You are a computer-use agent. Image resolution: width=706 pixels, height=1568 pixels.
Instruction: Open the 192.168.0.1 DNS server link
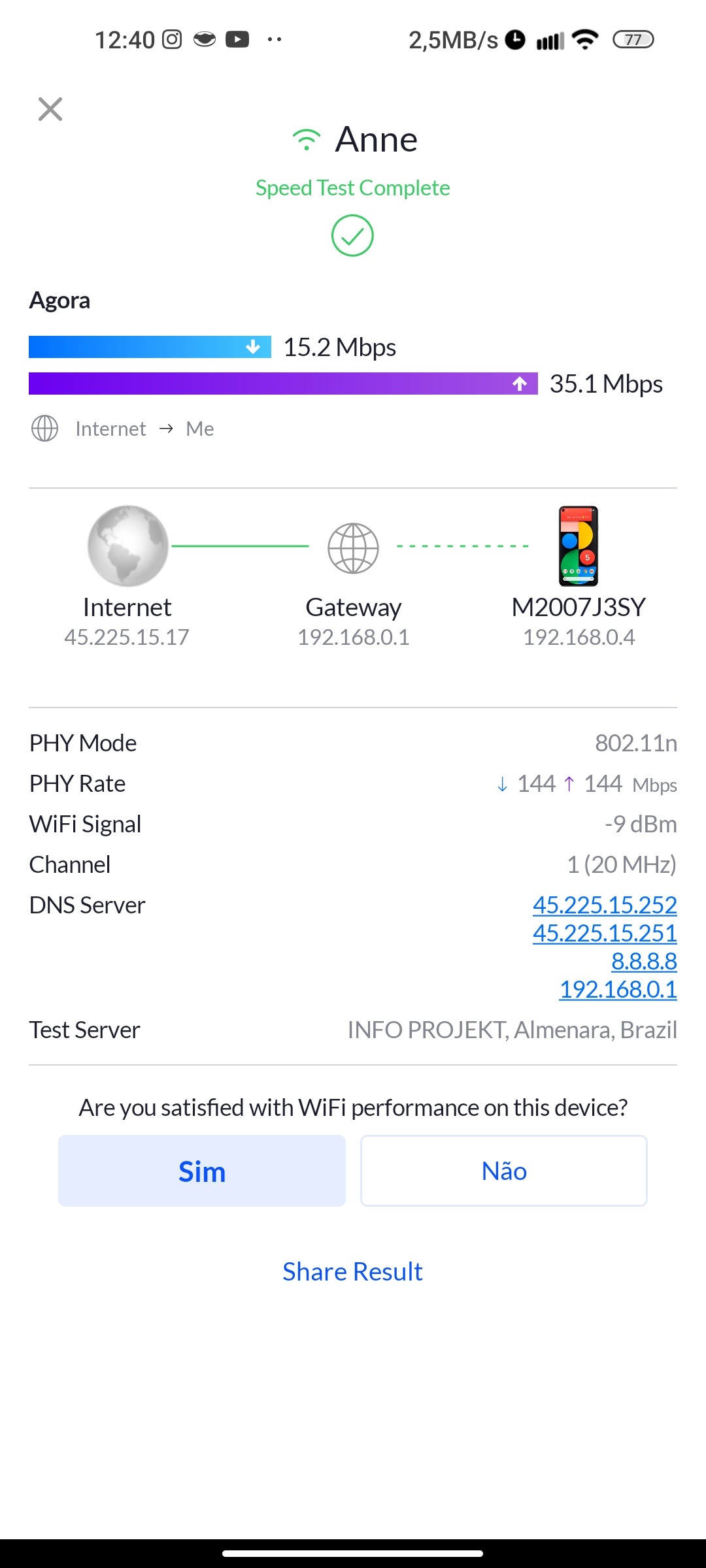618,989
